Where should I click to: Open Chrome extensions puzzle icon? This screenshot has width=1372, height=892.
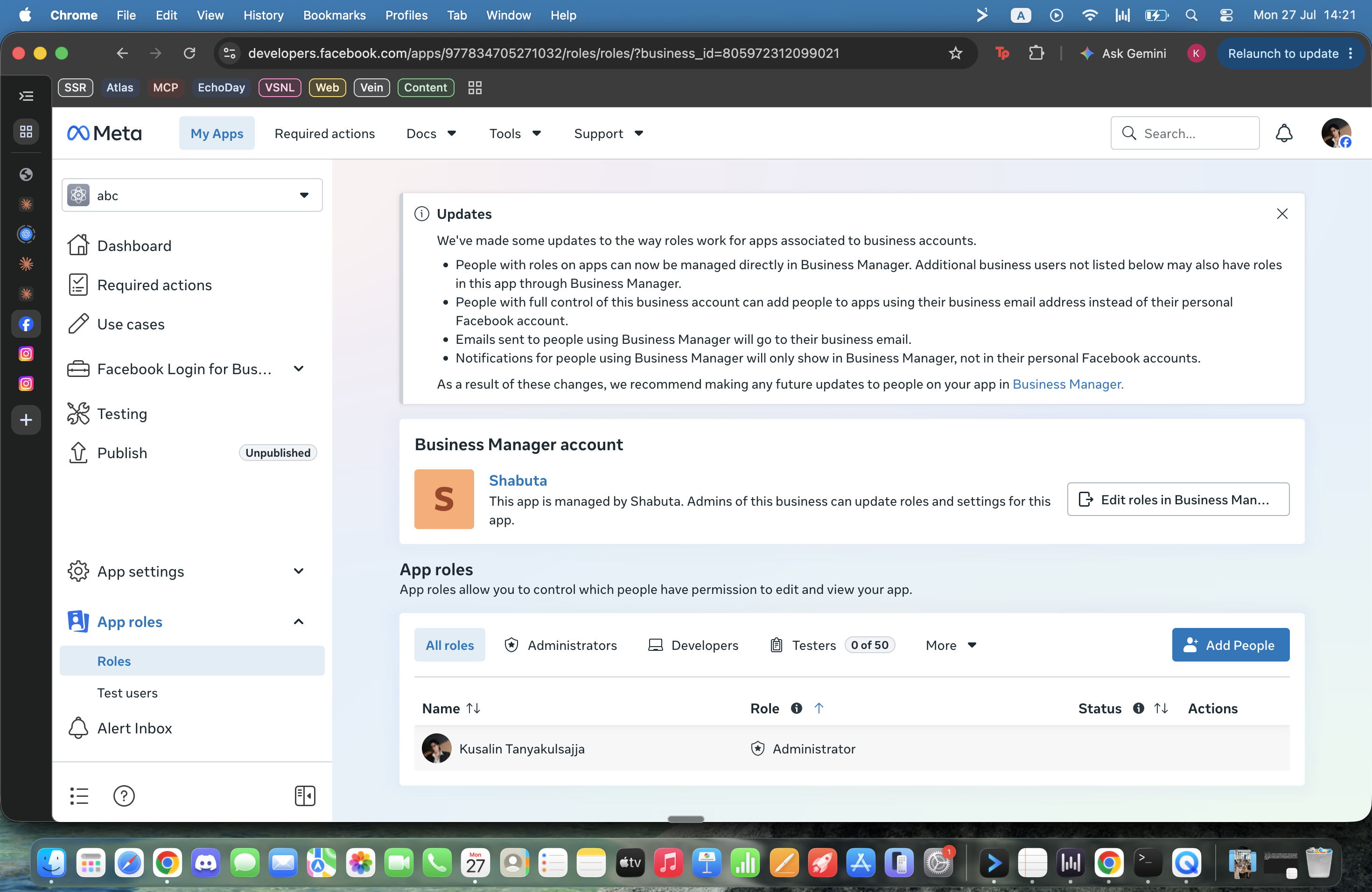[1036, 53]
